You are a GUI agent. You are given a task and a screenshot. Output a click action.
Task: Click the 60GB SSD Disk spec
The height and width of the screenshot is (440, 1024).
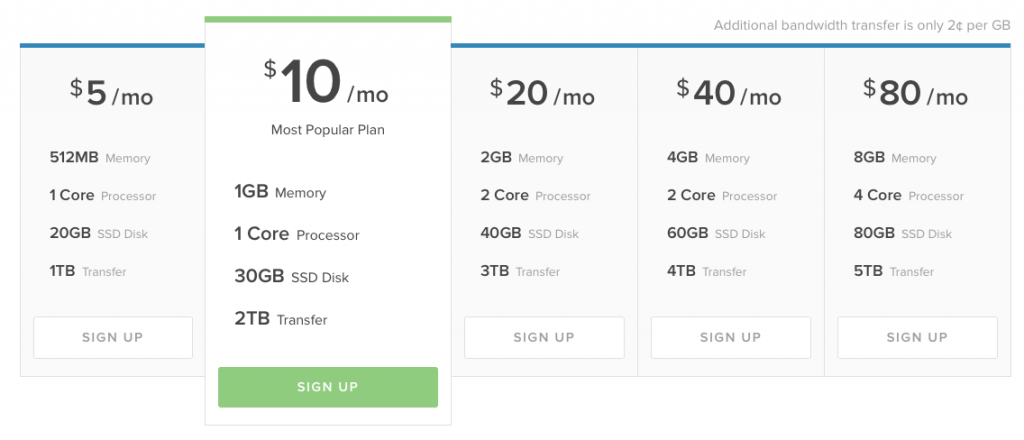(716, 234)
